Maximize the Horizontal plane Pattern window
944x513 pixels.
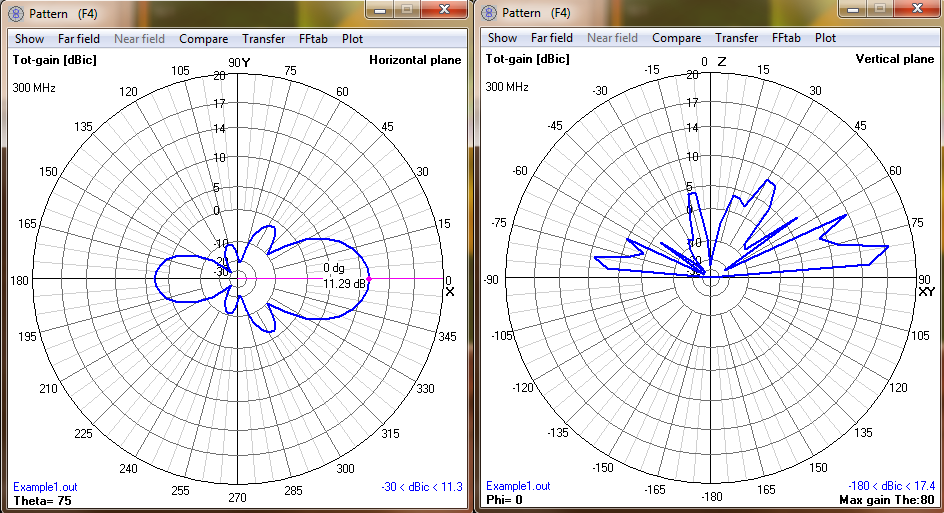[407, 10]
